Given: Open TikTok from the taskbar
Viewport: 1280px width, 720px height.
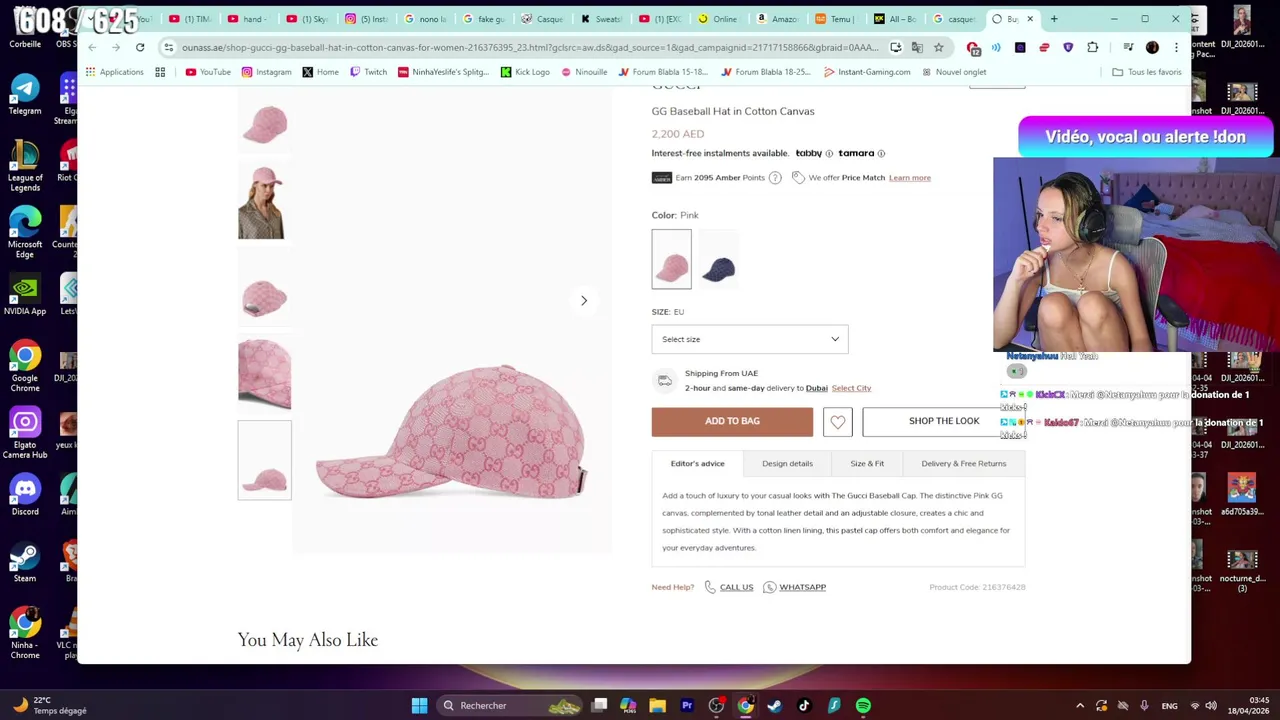Looking at the screenshot, I should pos(804,705).
